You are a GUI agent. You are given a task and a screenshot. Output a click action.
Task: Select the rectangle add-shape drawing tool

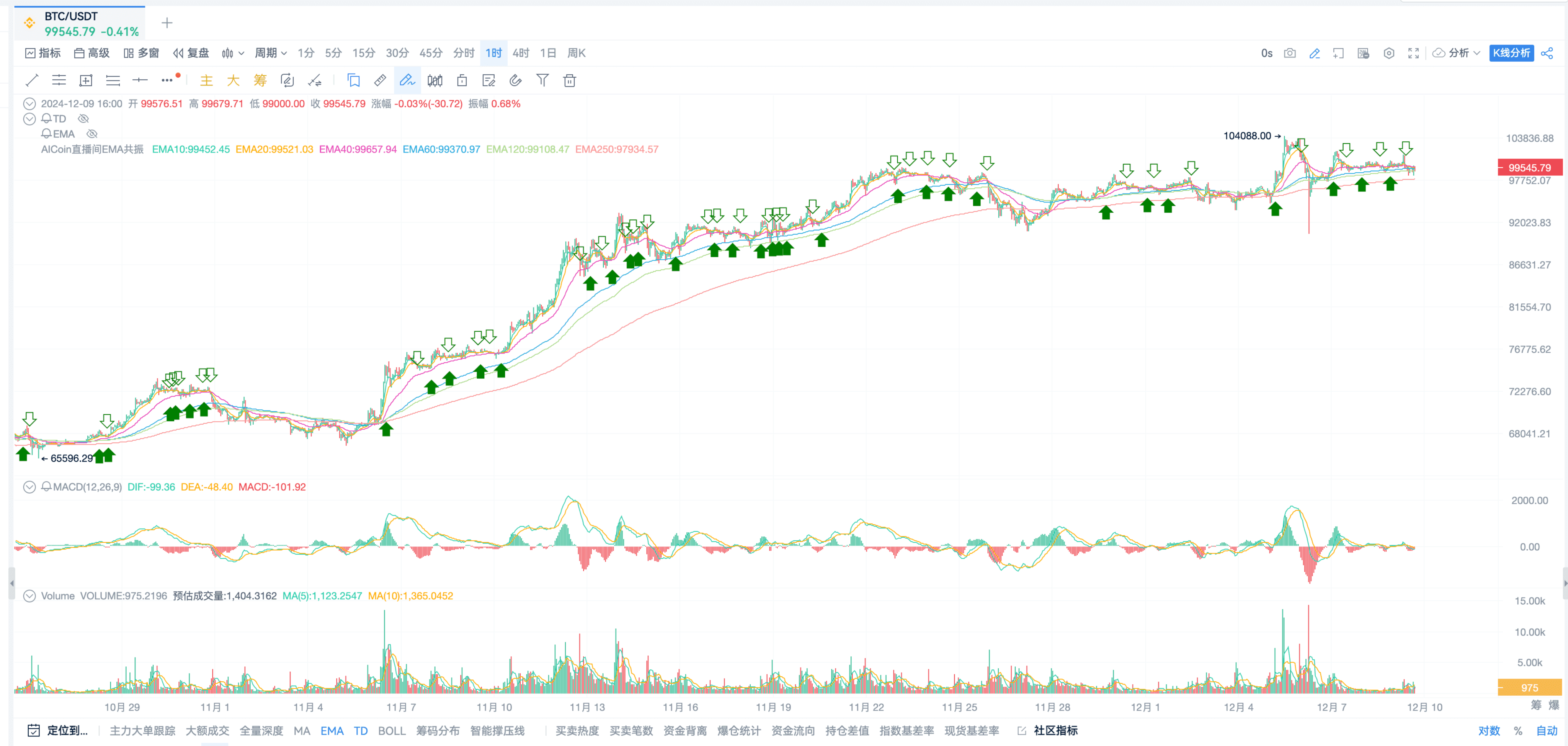click(x=86, y=80)
